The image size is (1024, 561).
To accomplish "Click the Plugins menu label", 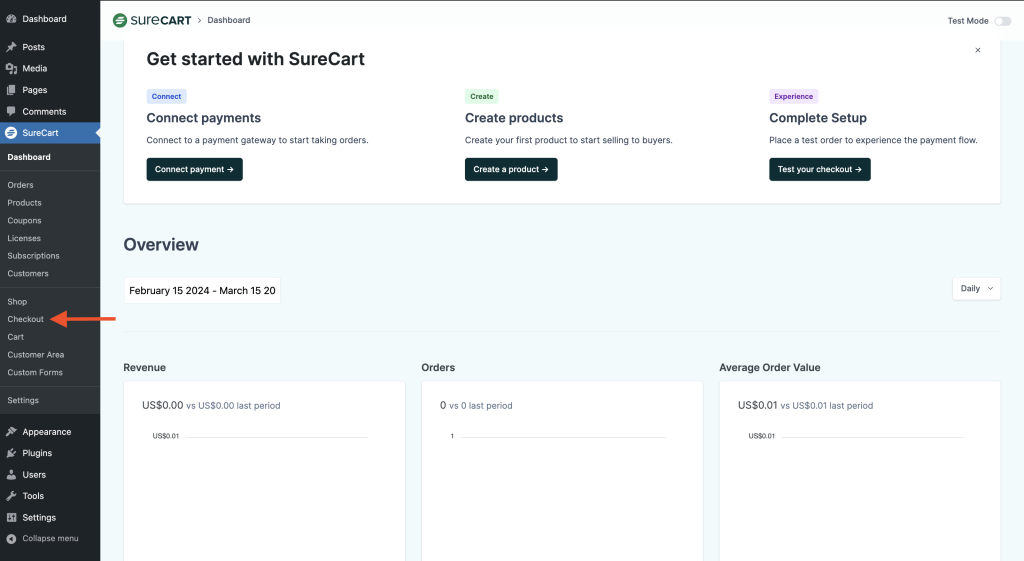I will tap(37, 453).
